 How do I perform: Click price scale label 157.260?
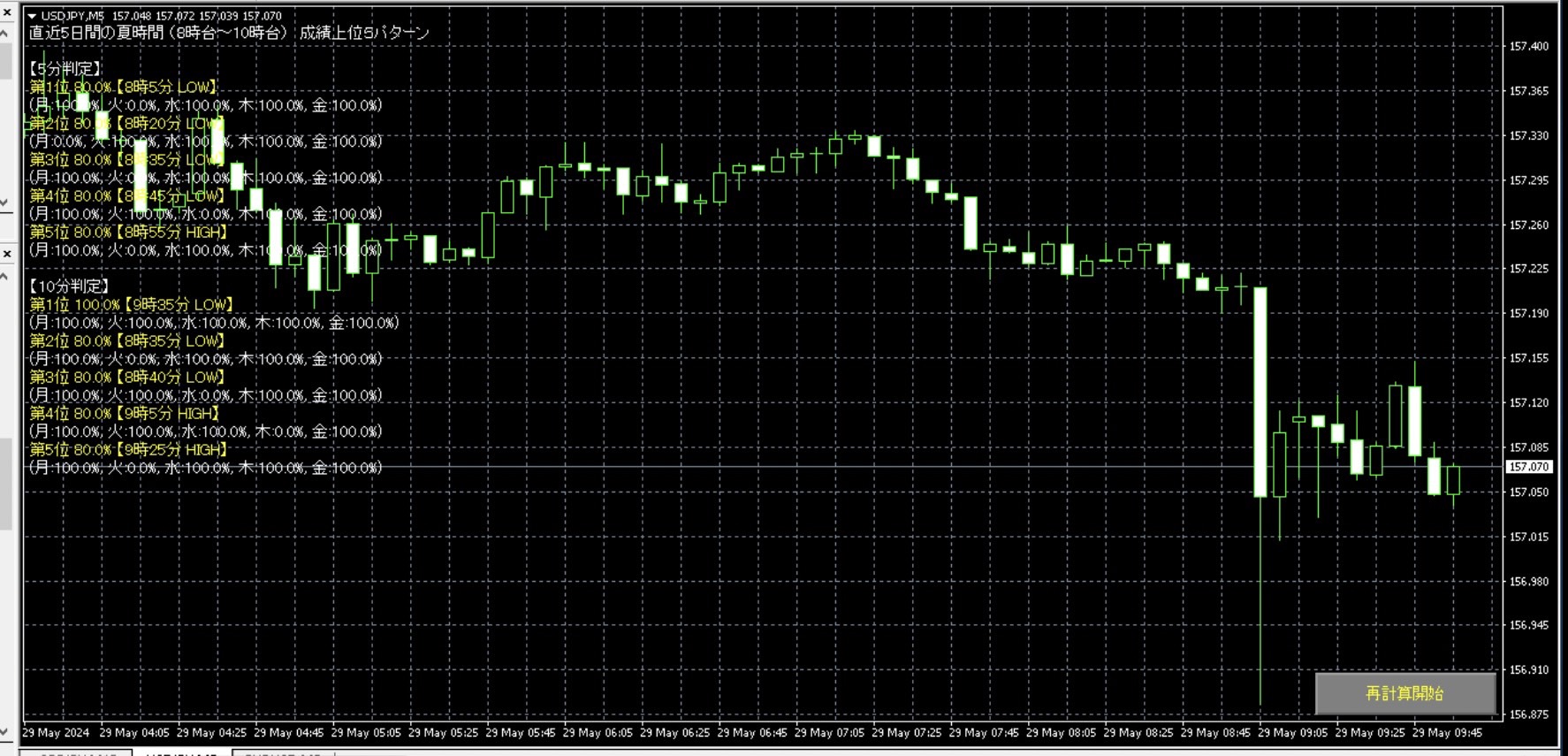coord(1529,225)
